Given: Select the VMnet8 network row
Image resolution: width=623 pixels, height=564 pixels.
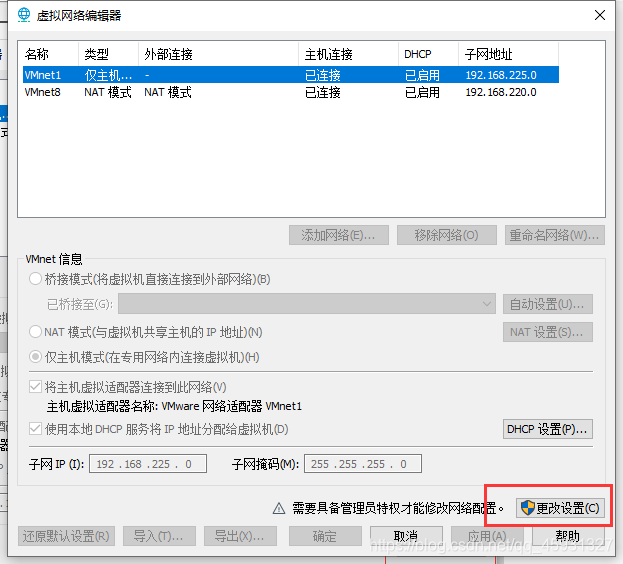Looking at the screenshot, I should (291, 92).
